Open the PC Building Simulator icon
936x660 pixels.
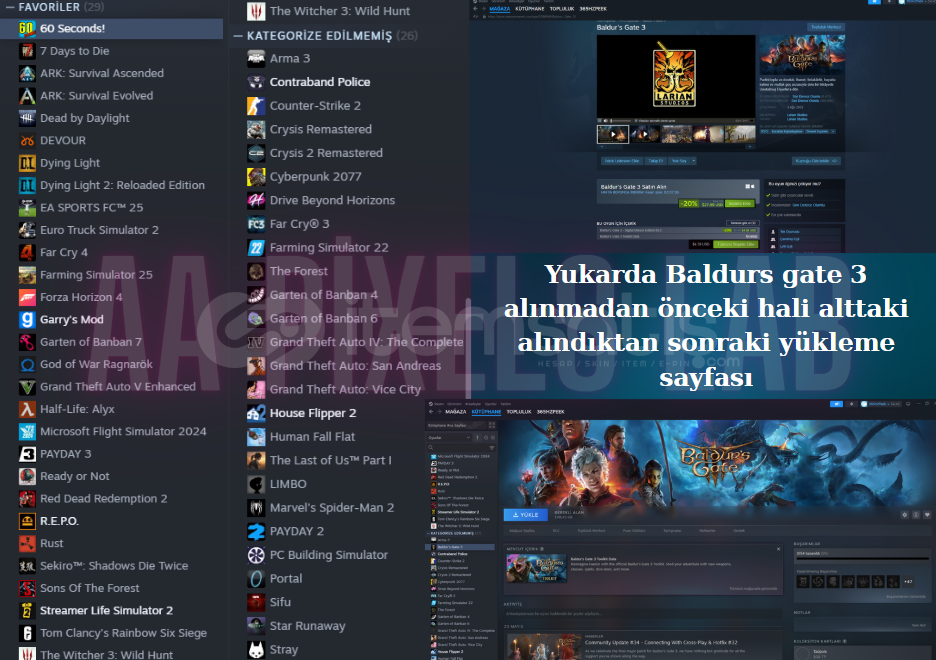[256, 555]
